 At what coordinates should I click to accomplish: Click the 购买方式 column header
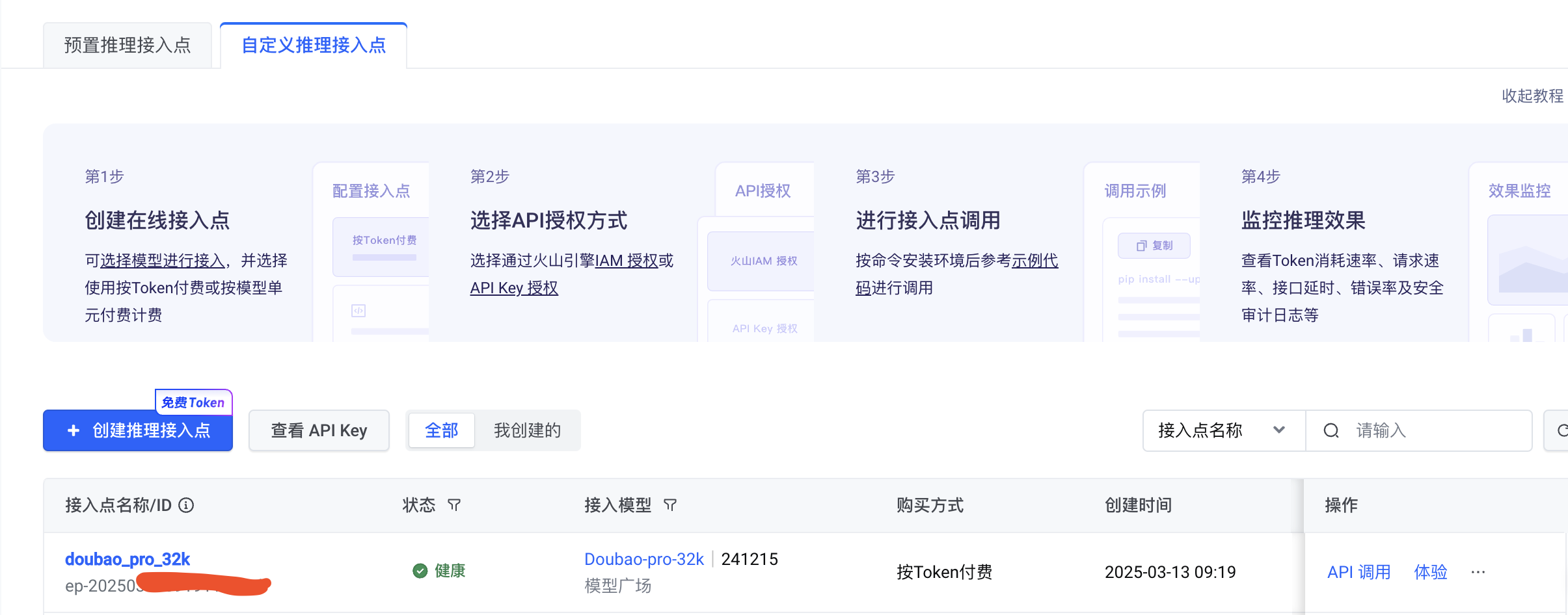tap(930, 505)
